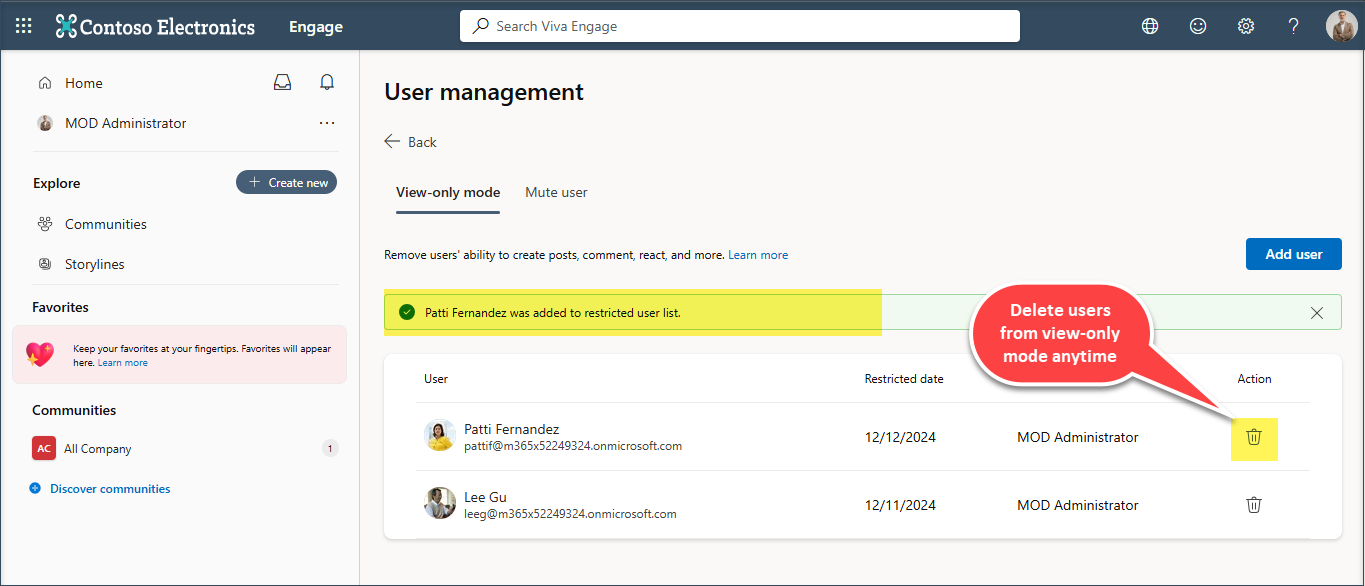The width and height of the screenshot is (1365, 586).
Task: Open Communities in the Explore section
Action: point(105,224)
